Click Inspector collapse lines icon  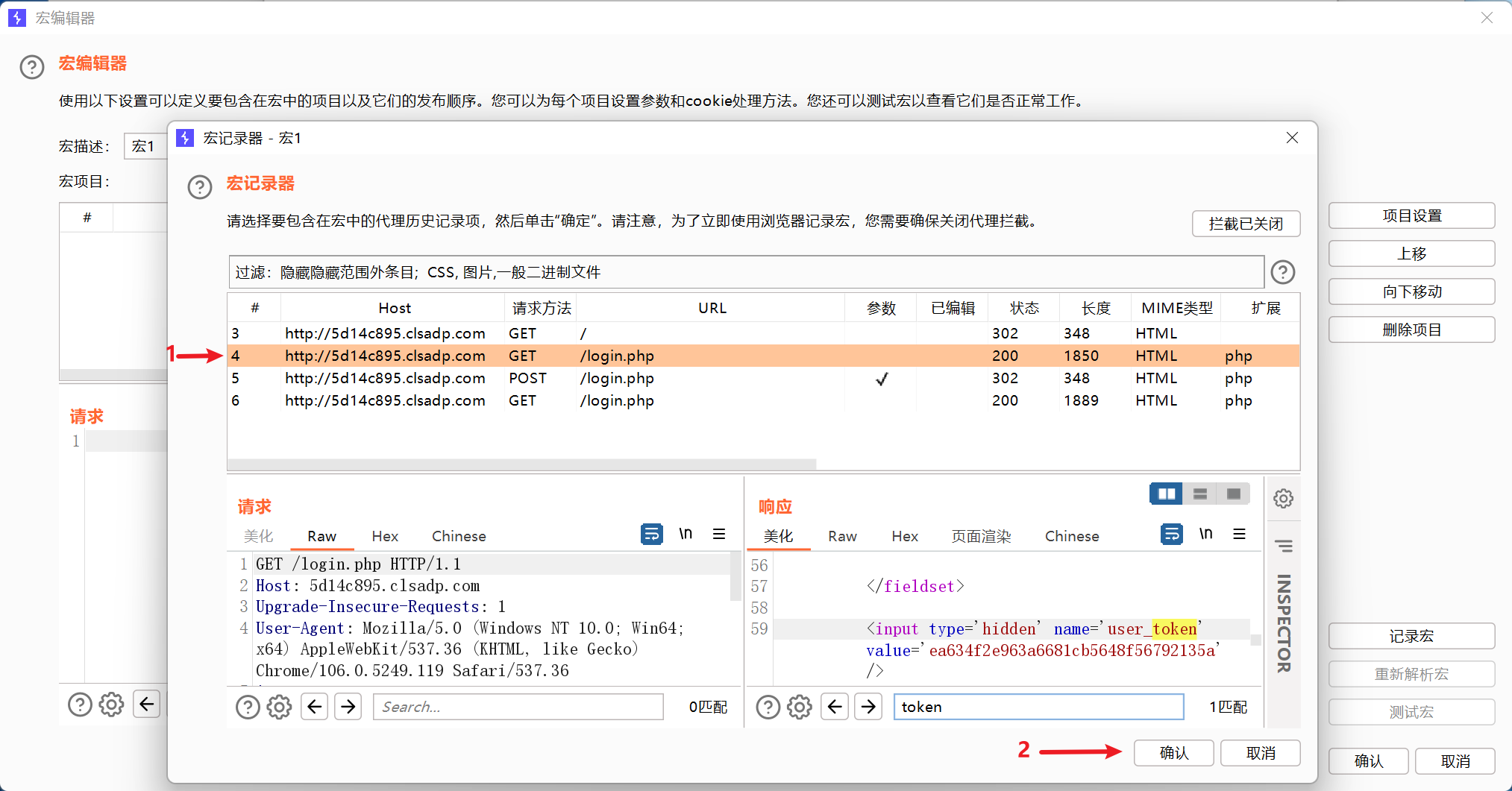(x=1284, y=546)
